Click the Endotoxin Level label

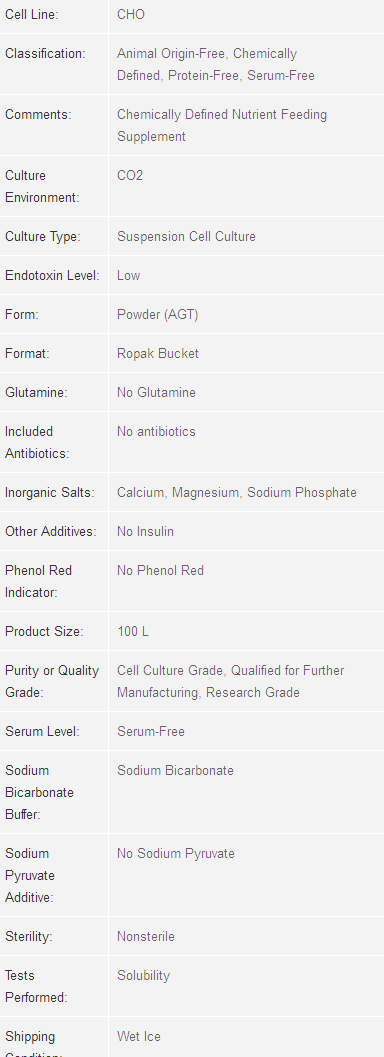[52, 276]
